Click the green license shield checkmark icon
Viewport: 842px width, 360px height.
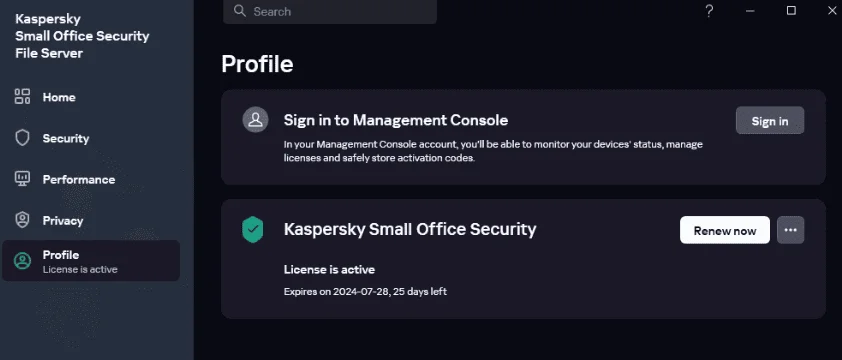click(252, 229)
